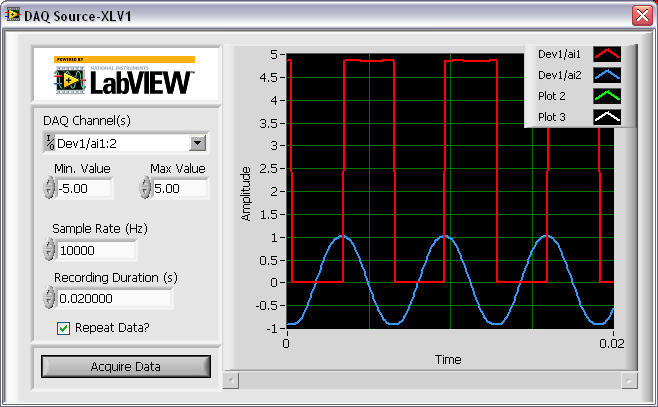Click the graph's right scroll arrow

627,380
